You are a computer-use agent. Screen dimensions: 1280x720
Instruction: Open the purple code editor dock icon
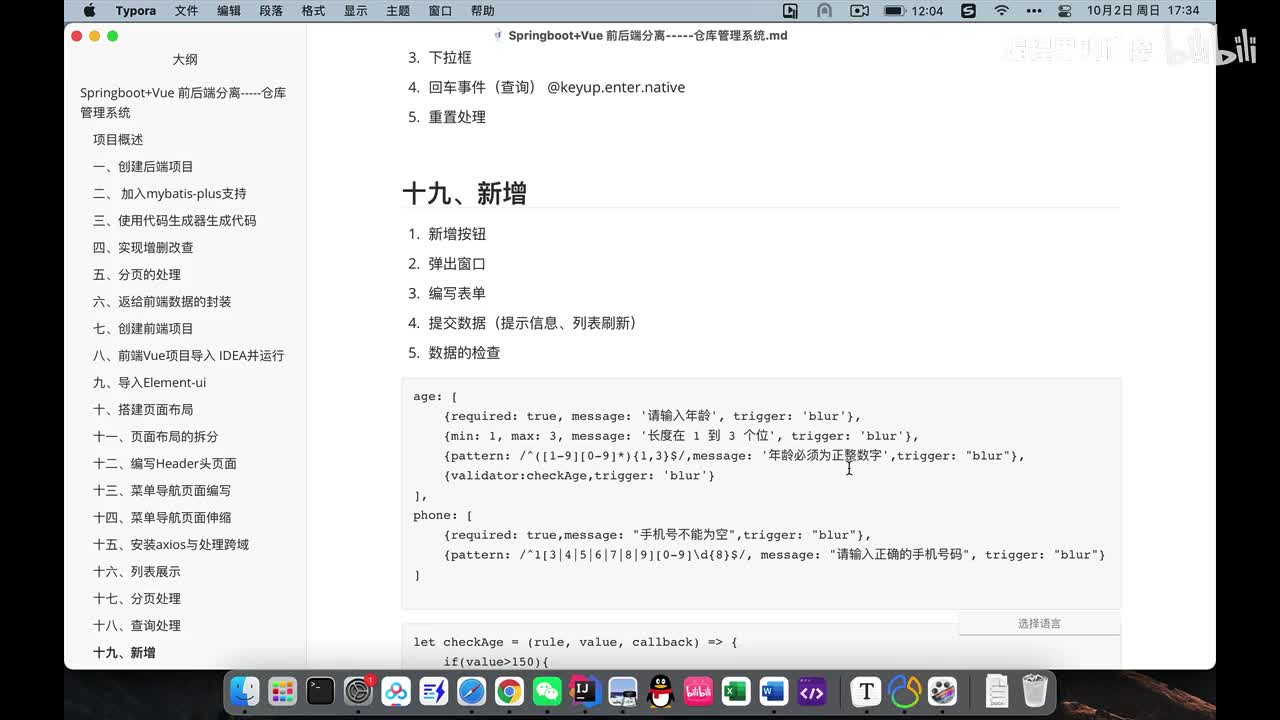click(x=812, y=691)
